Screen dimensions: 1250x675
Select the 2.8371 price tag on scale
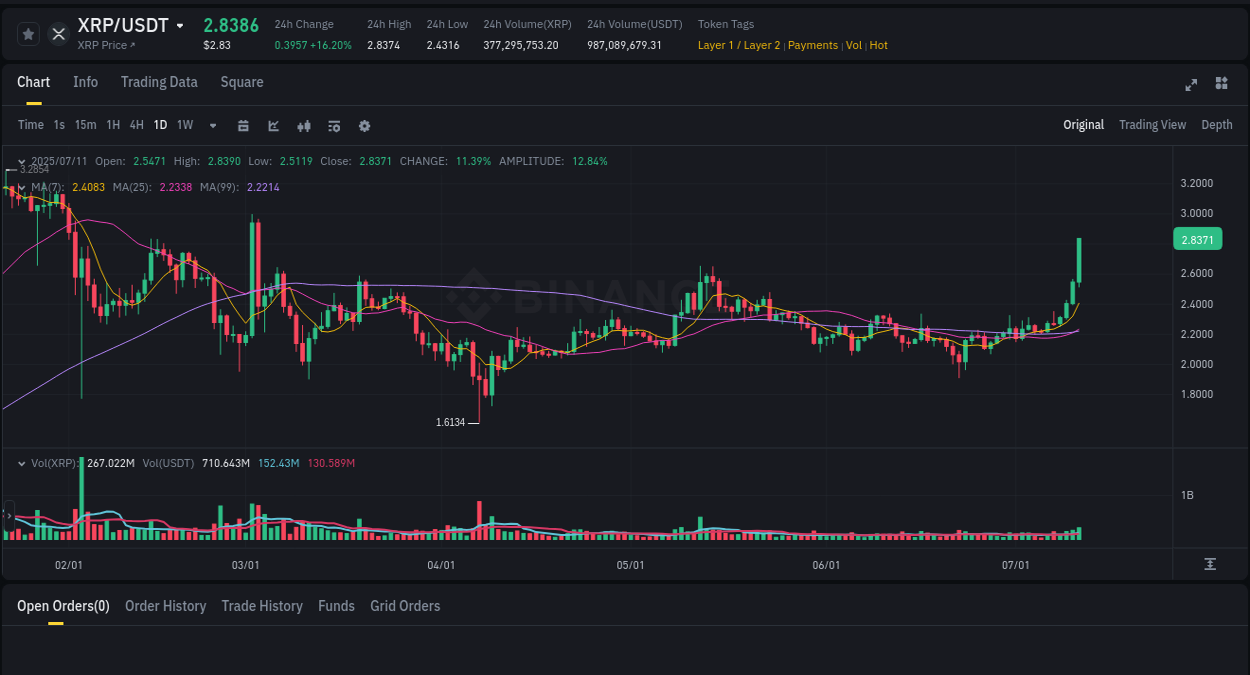1196,239
